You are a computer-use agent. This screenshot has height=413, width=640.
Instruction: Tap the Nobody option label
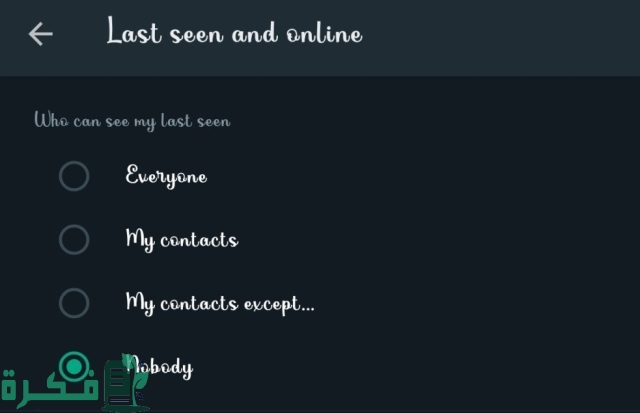click(159, 366)
